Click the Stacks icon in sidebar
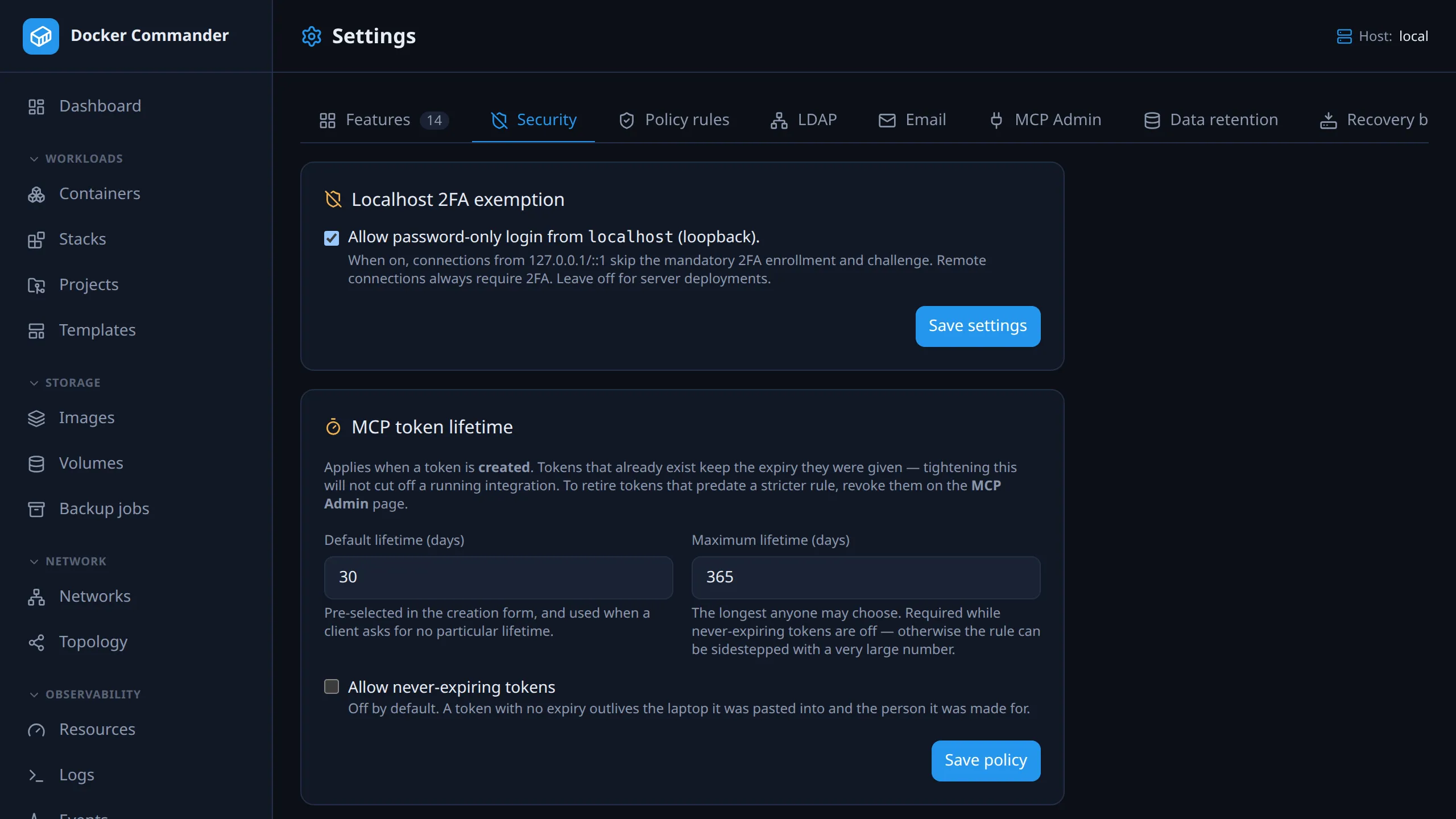Screen dimensions: 1456x819 36,239
